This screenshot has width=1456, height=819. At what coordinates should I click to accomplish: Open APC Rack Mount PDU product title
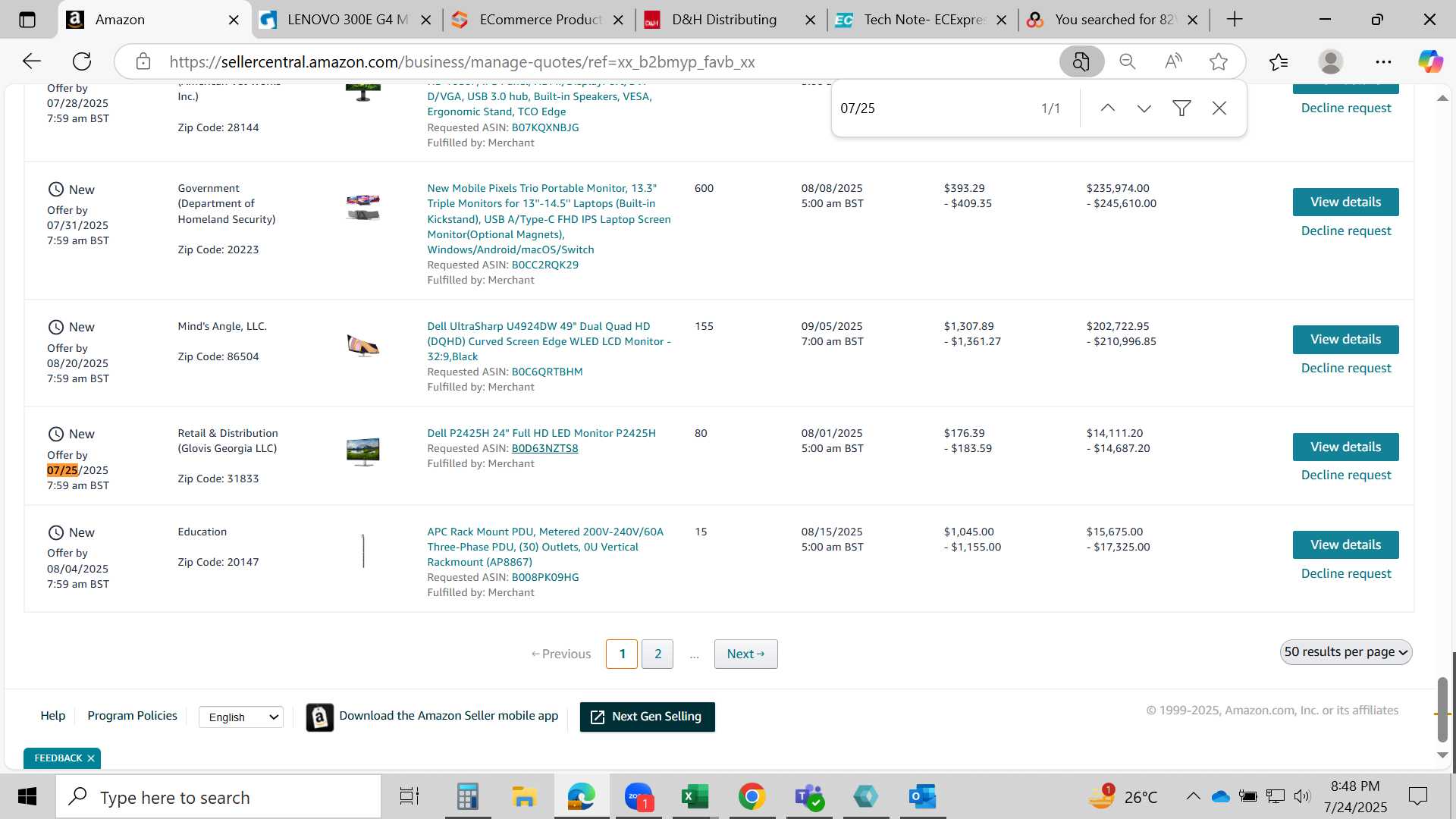pos(545,548)
